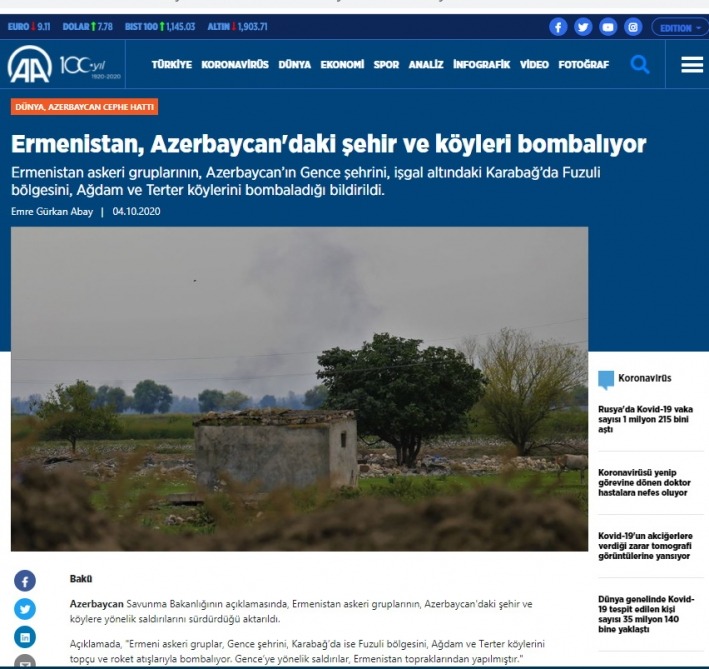Share article via left LinkedIn button

point(25,637)
